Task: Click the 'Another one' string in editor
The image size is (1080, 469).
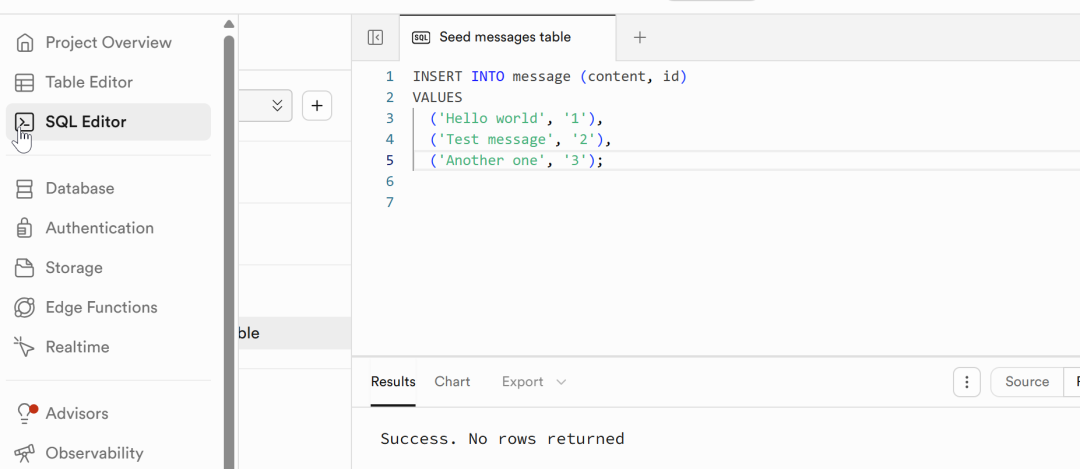Action: coord(492,161)
